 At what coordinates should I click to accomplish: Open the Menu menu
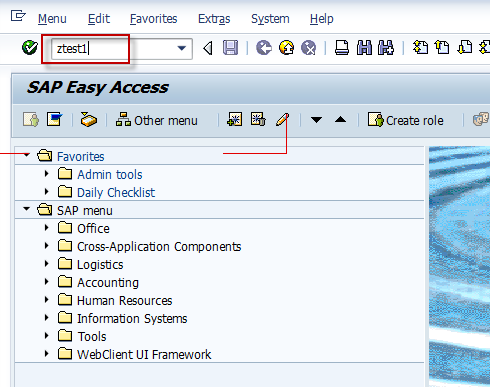pos(52,19)
